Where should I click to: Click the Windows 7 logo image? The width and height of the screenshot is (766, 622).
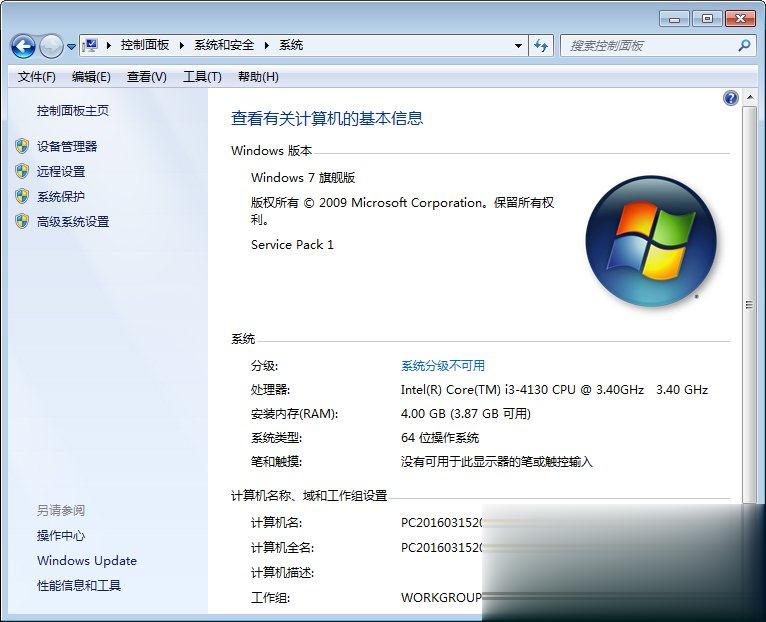pos(651,241)
